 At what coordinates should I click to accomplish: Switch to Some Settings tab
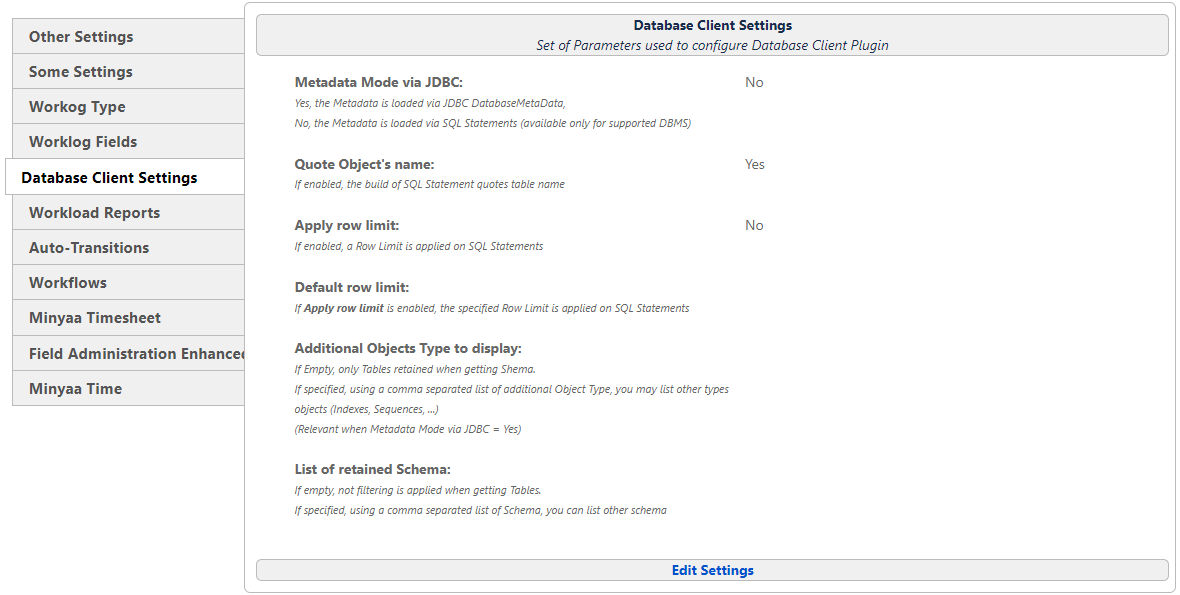[81, 72]
